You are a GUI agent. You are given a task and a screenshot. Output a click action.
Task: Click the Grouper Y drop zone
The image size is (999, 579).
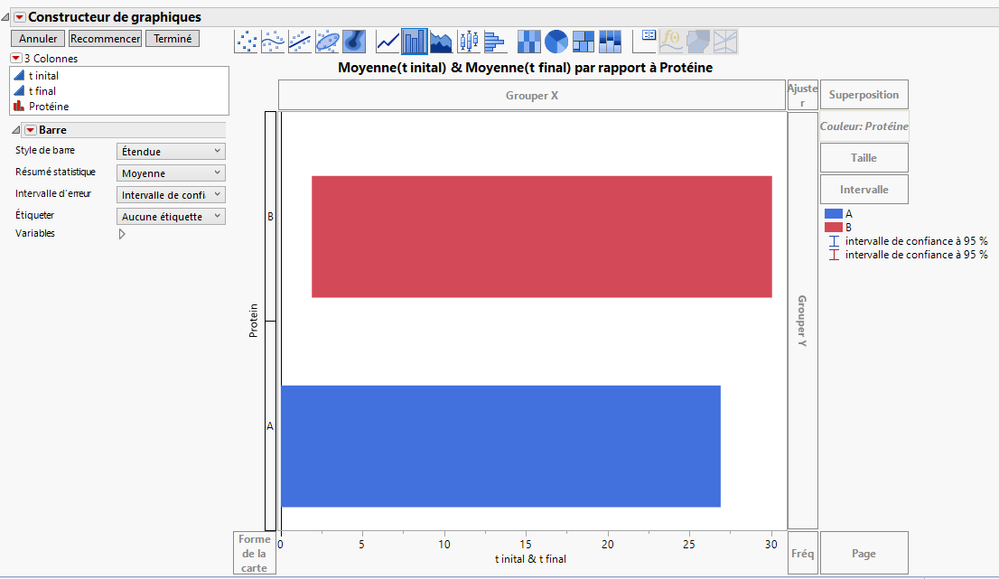[802, 320]
